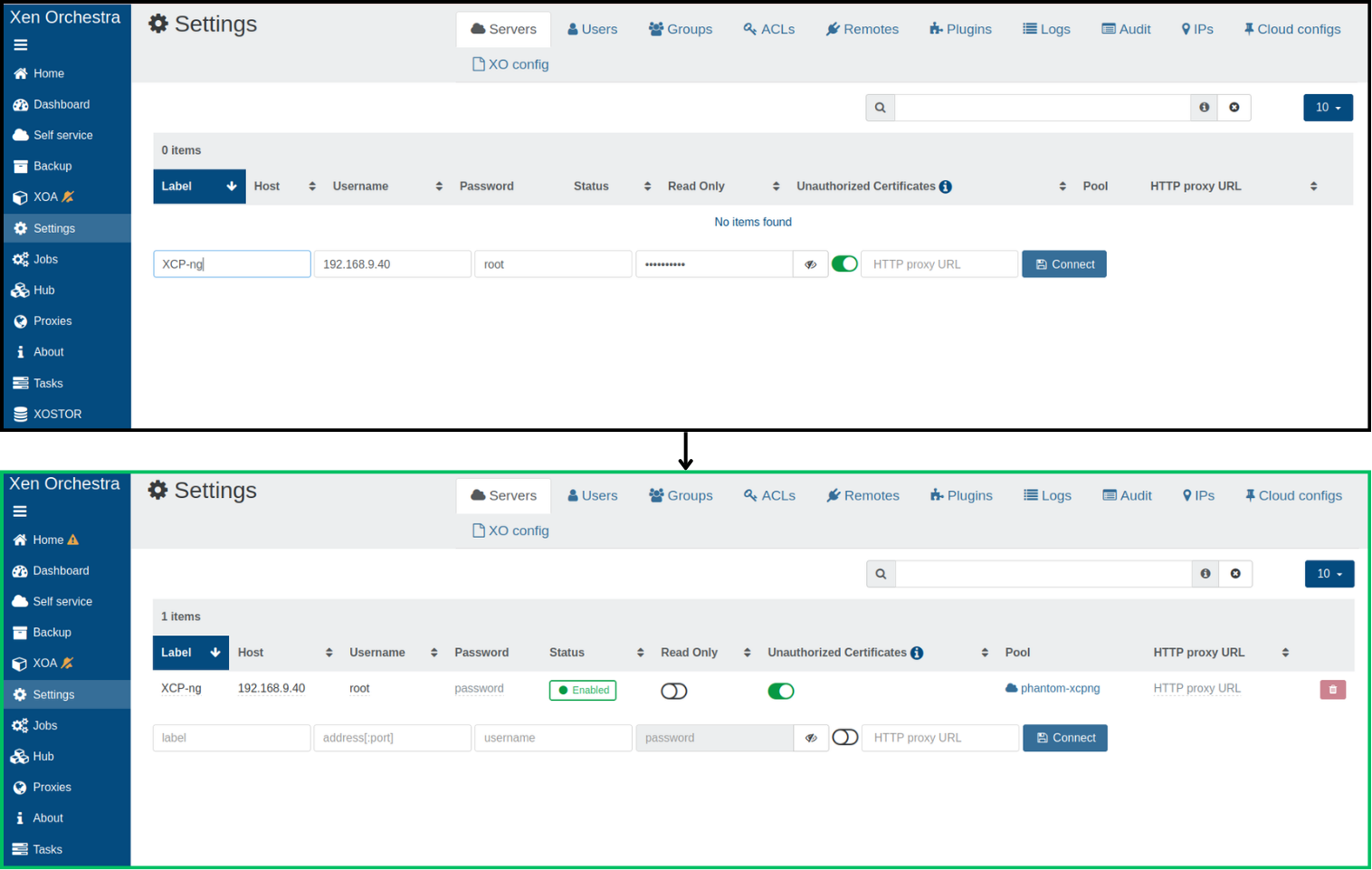Screen dimensions: 1372x870
Task: Click the green Enabled status button
Action: click(x=583, y=691)
